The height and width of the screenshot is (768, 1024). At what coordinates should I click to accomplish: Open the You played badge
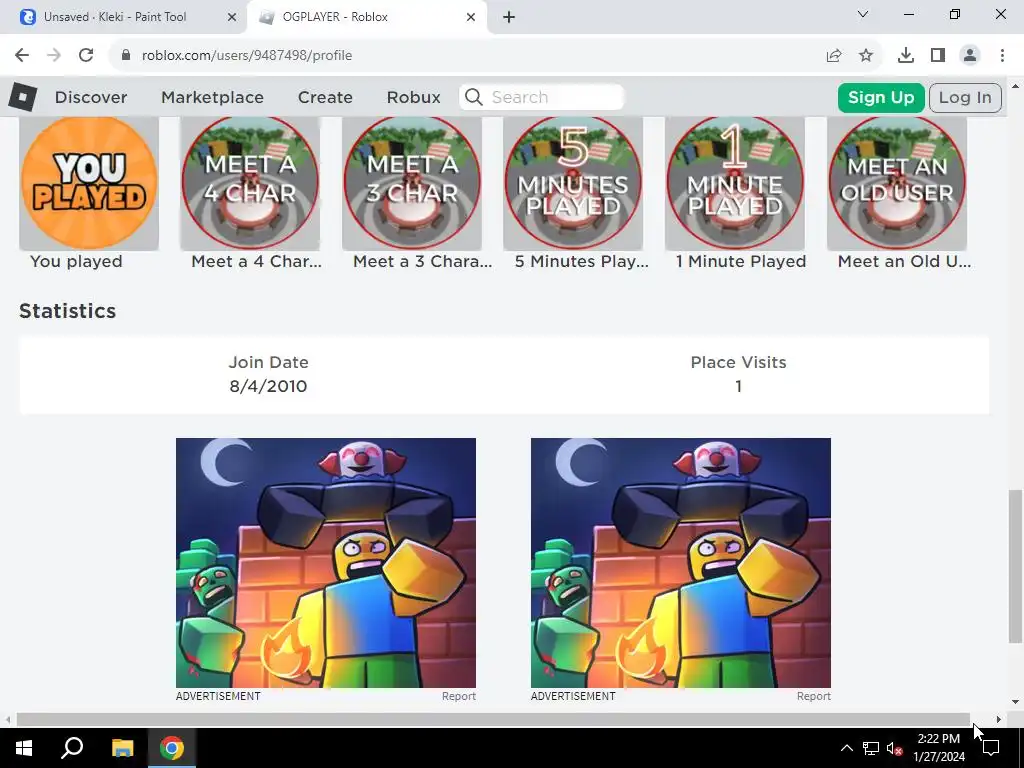pyautogui.click(x=89, y=184)
